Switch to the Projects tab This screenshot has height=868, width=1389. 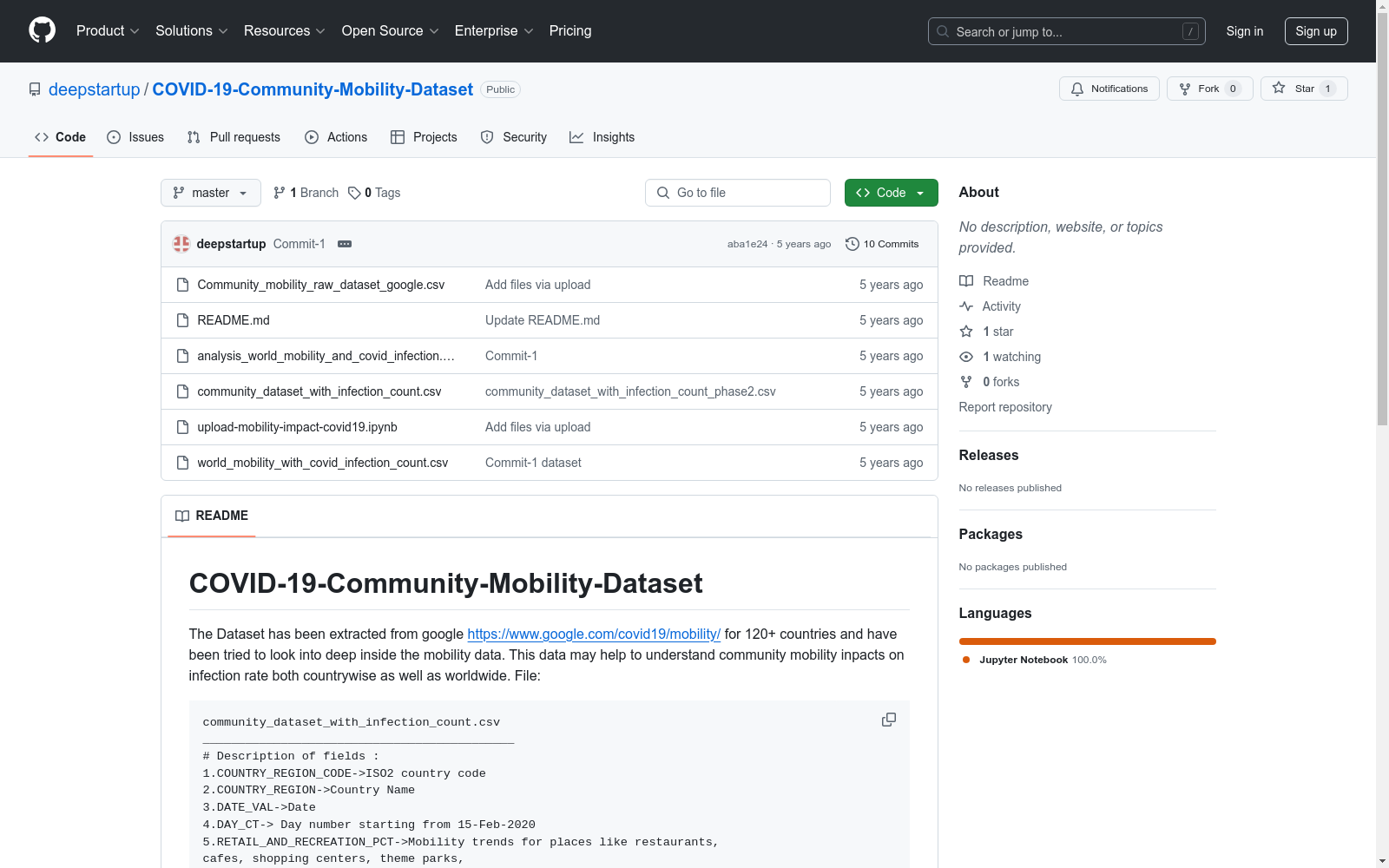click(424, 137)
